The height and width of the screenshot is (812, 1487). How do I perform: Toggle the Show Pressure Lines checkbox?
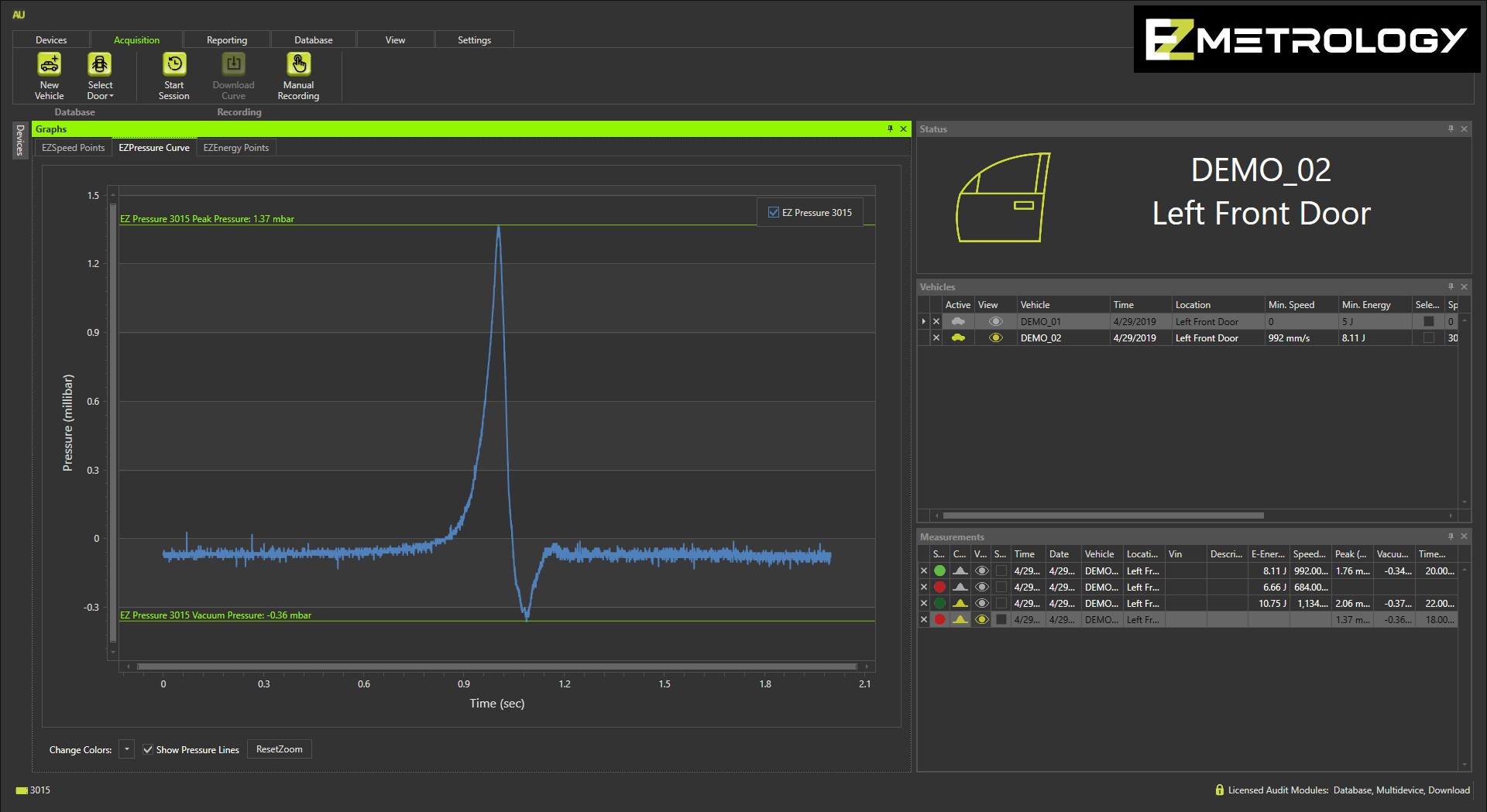148,749
